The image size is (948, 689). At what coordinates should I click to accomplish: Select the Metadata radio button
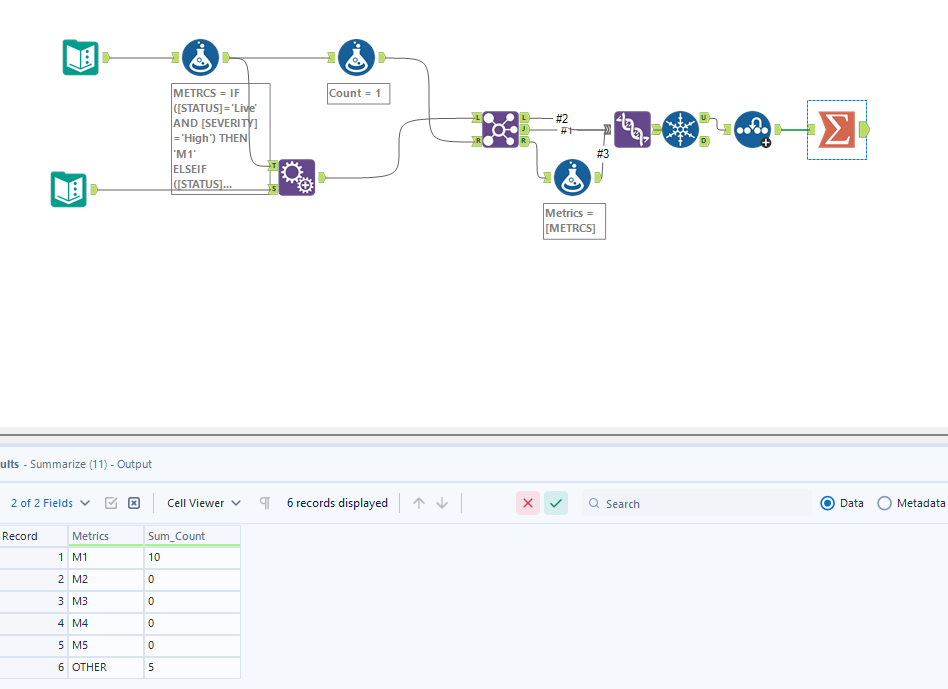(x=885, y=503)
